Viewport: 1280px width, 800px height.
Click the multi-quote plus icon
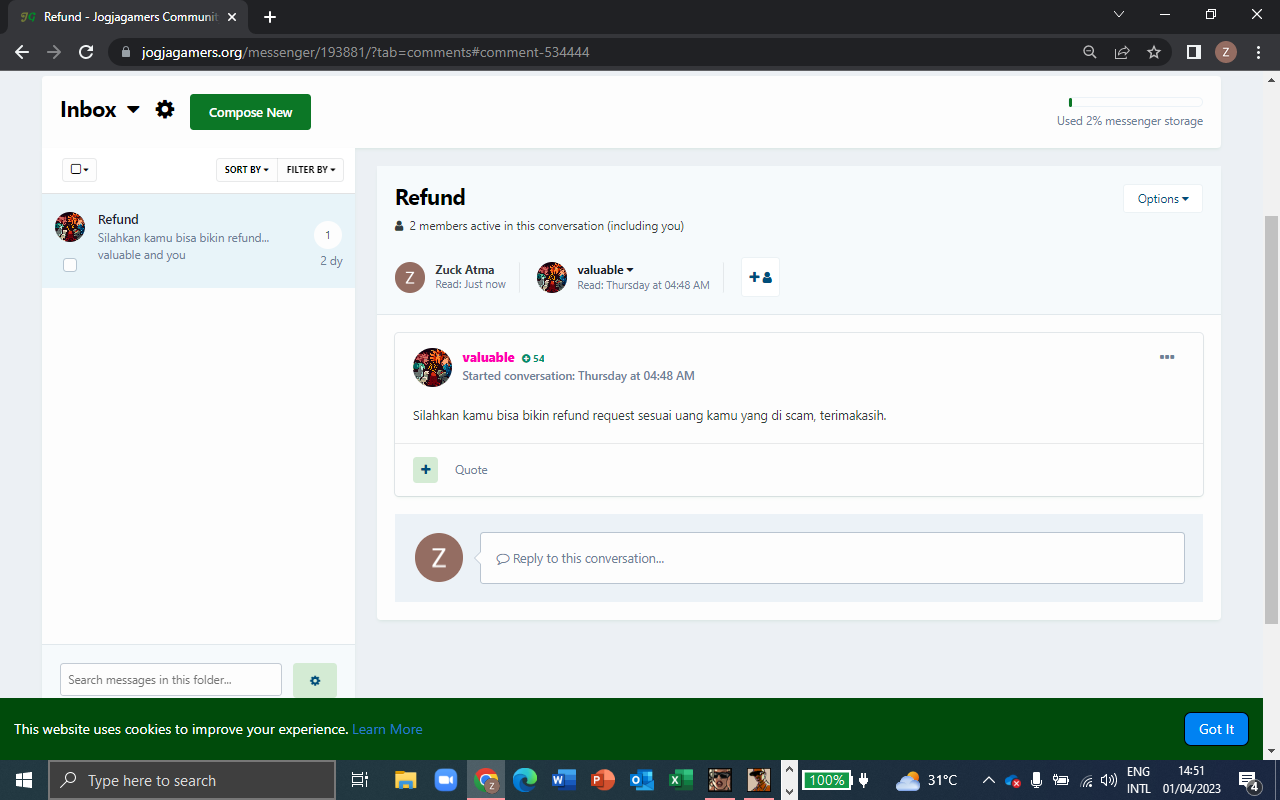click(425, 469)
